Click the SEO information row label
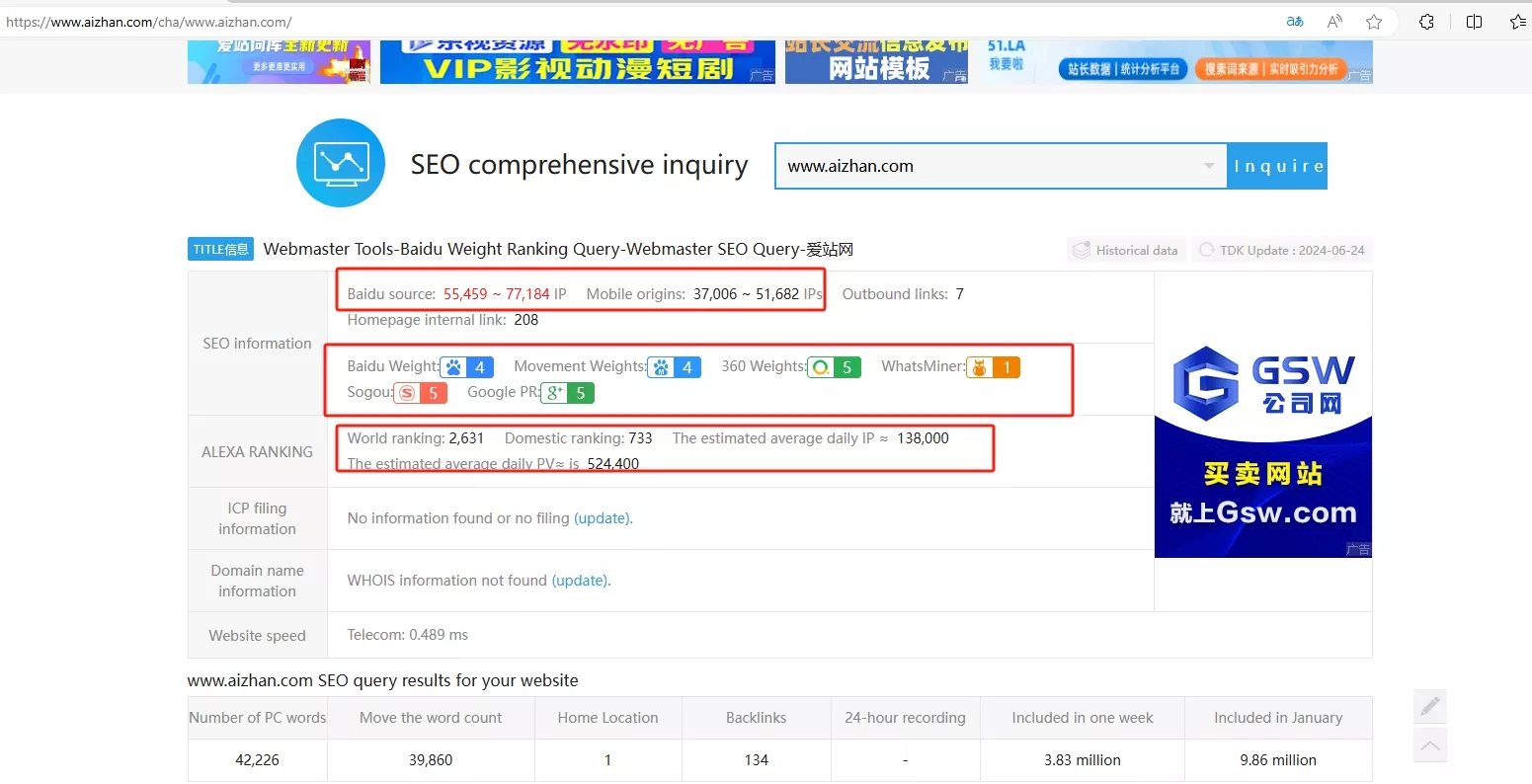The image size is (1532, 784). click(257, 344)
